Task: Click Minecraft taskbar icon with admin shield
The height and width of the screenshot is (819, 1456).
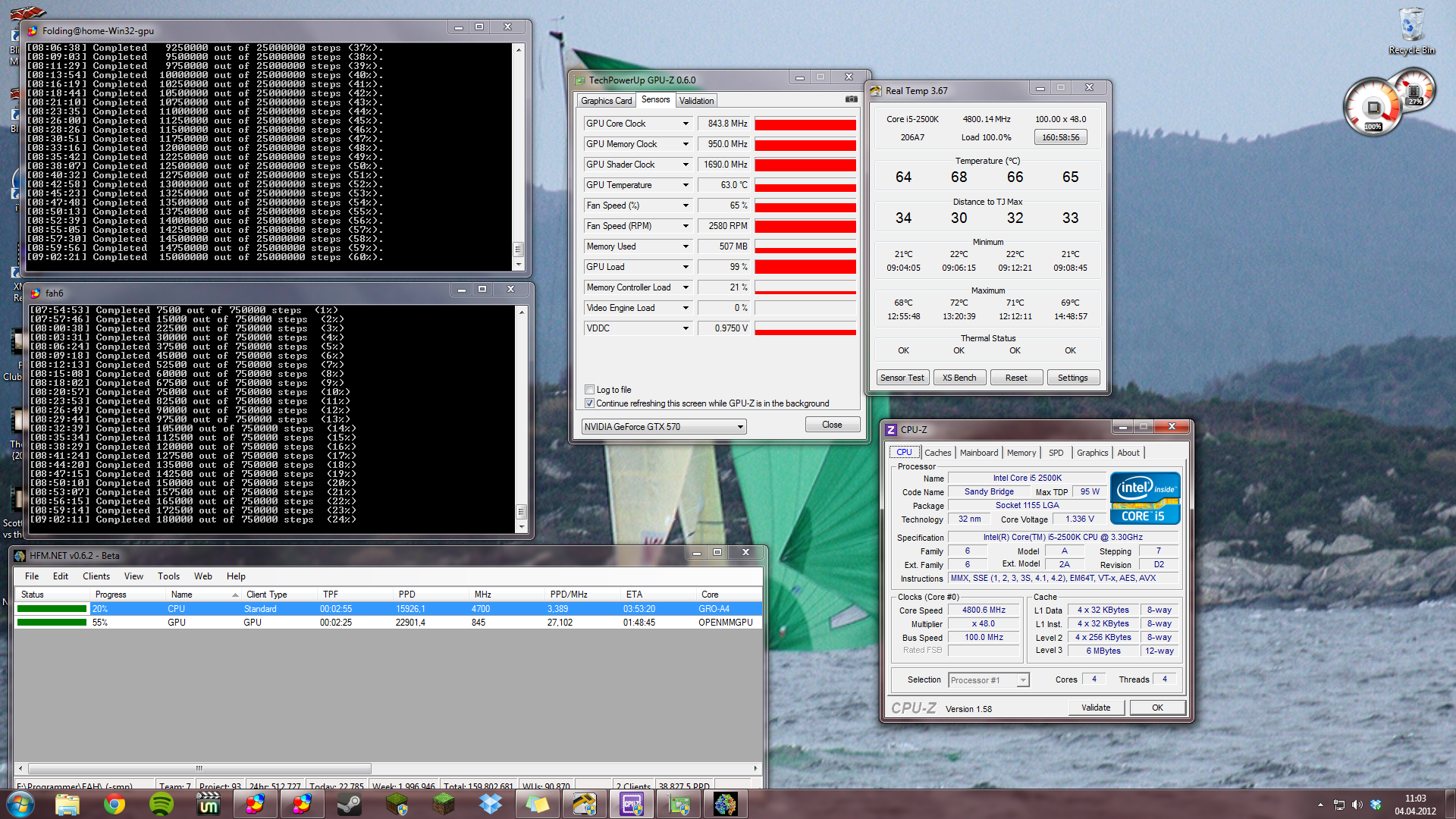Action: tap(397, 804)
